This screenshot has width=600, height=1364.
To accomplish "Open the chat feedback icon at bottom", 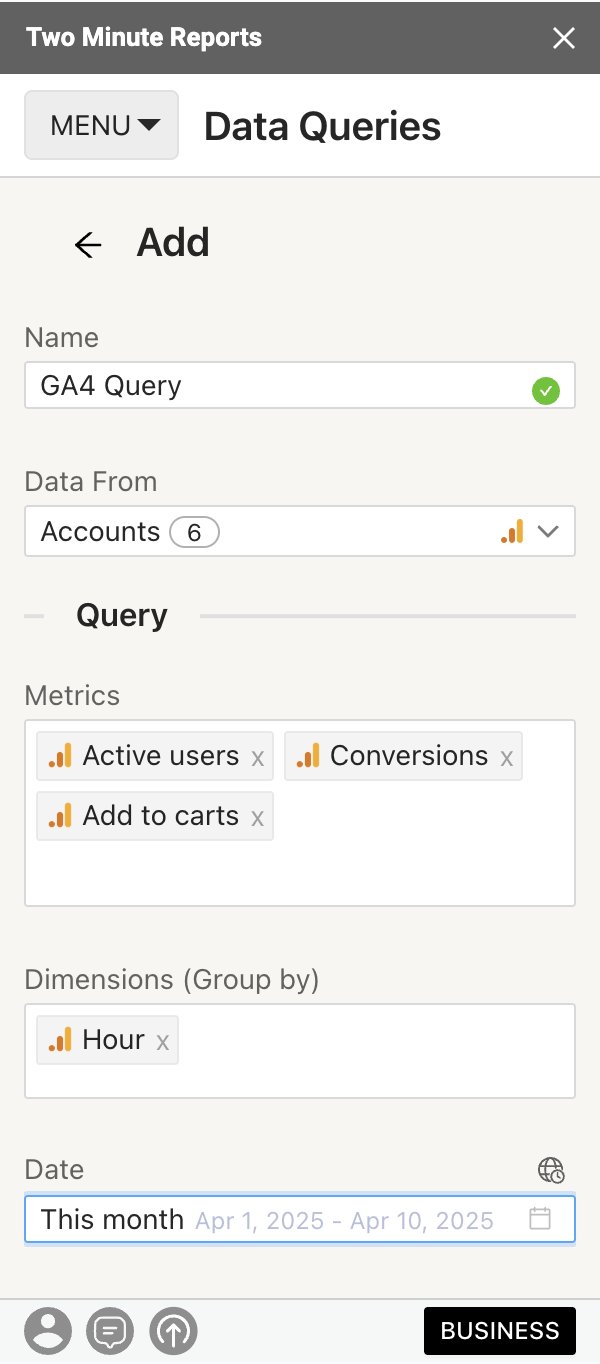I will (111, 1331).
